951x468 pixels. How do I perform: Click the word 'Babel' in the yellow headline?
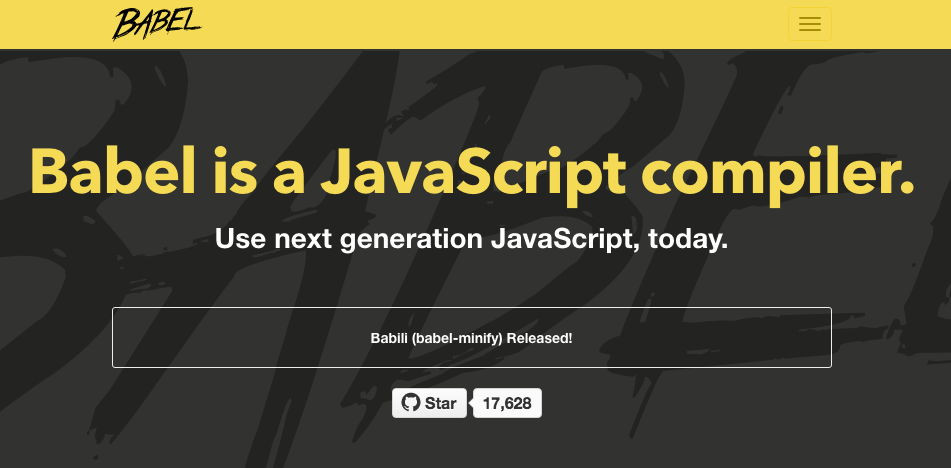pyautogui.click(x=113, y=172)
